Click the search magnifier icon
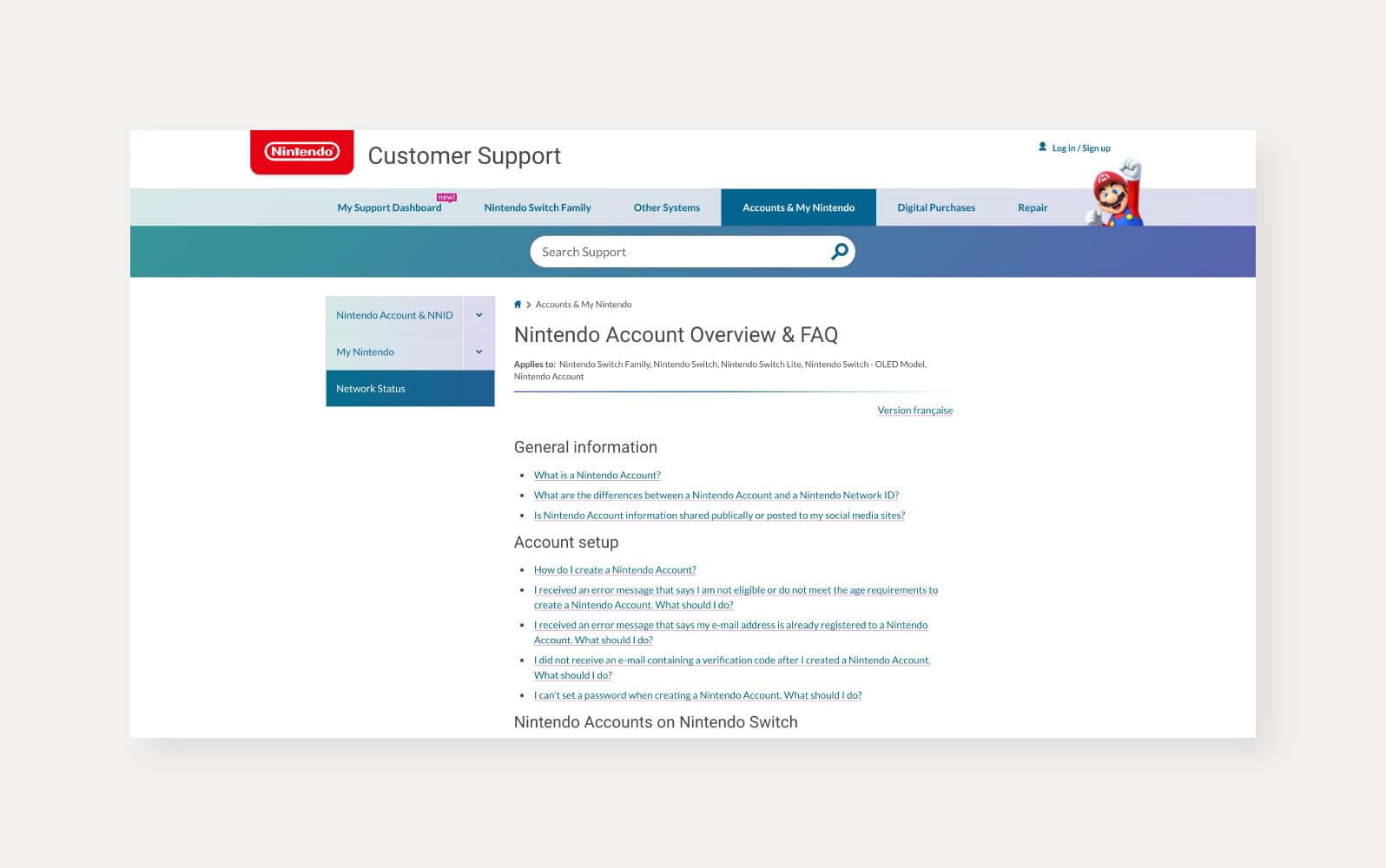 click(x=839, y=252)
